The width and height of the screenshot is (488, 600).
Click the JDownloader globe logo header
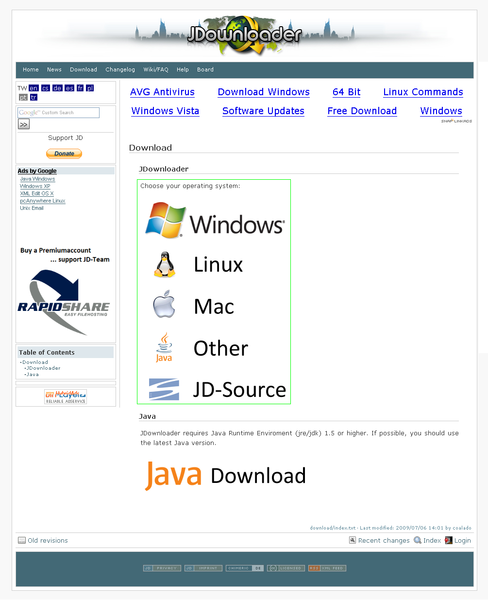point(244,35)
